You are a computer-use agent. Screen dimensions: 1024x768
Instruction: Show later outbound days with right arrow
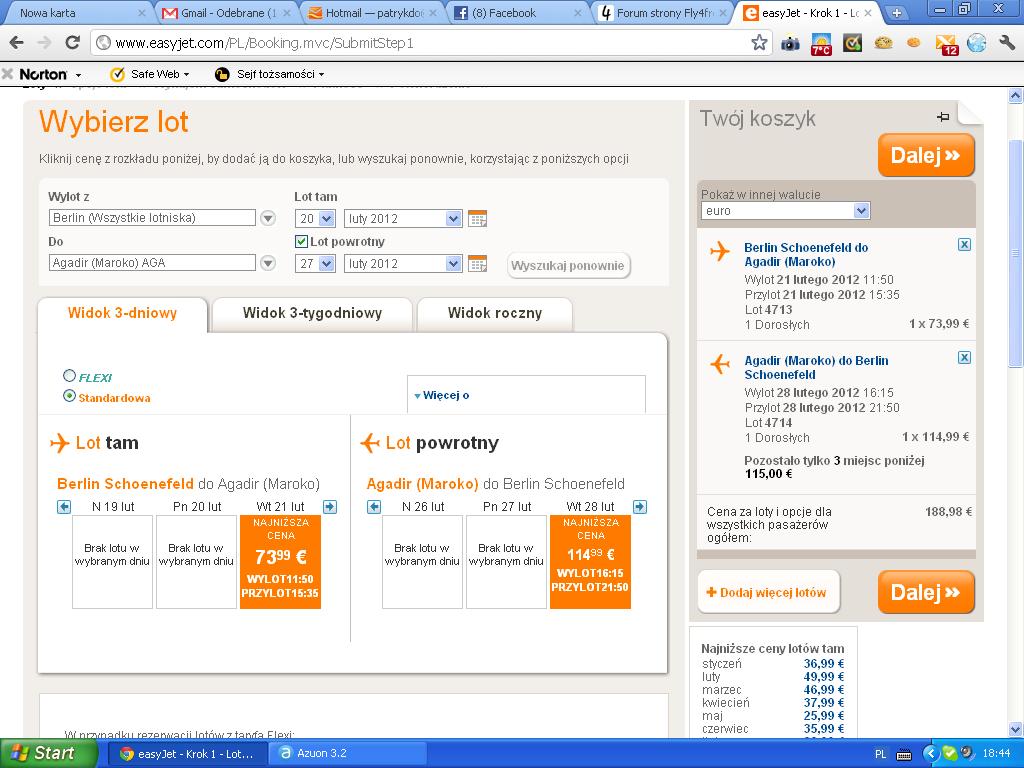330,507
